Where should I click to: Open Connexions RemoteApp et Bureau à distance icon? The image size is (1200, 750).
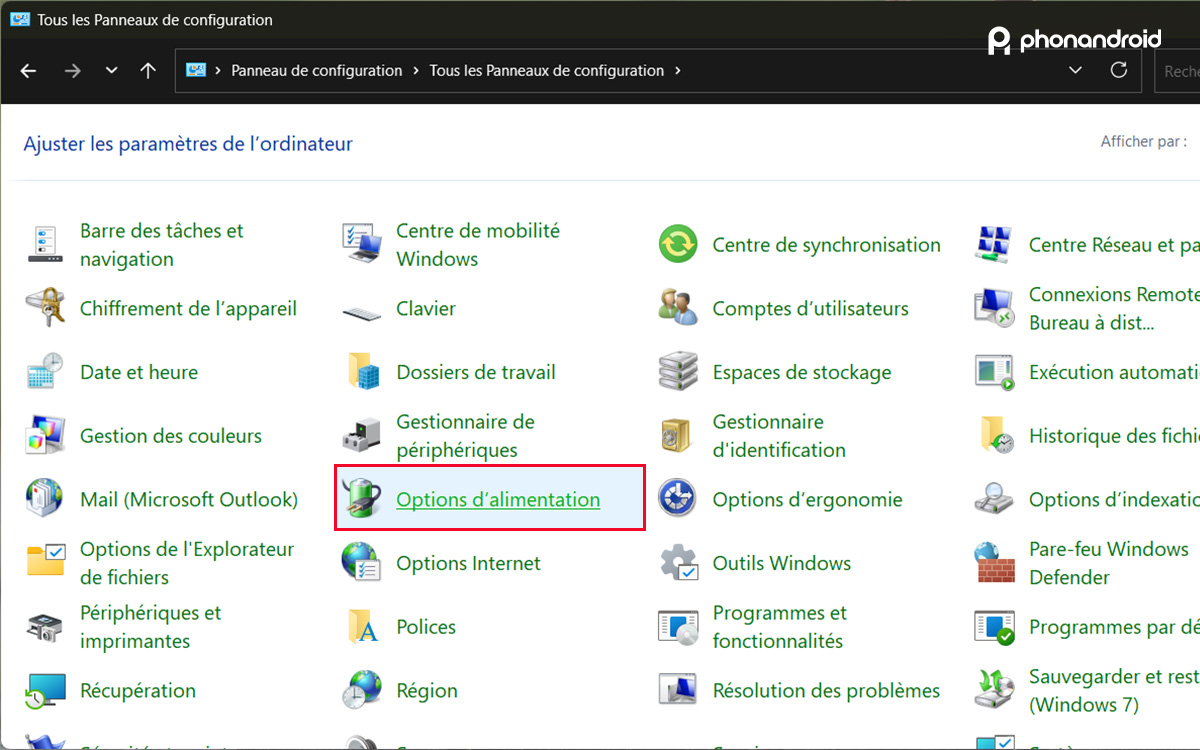[x=994, y=308]
